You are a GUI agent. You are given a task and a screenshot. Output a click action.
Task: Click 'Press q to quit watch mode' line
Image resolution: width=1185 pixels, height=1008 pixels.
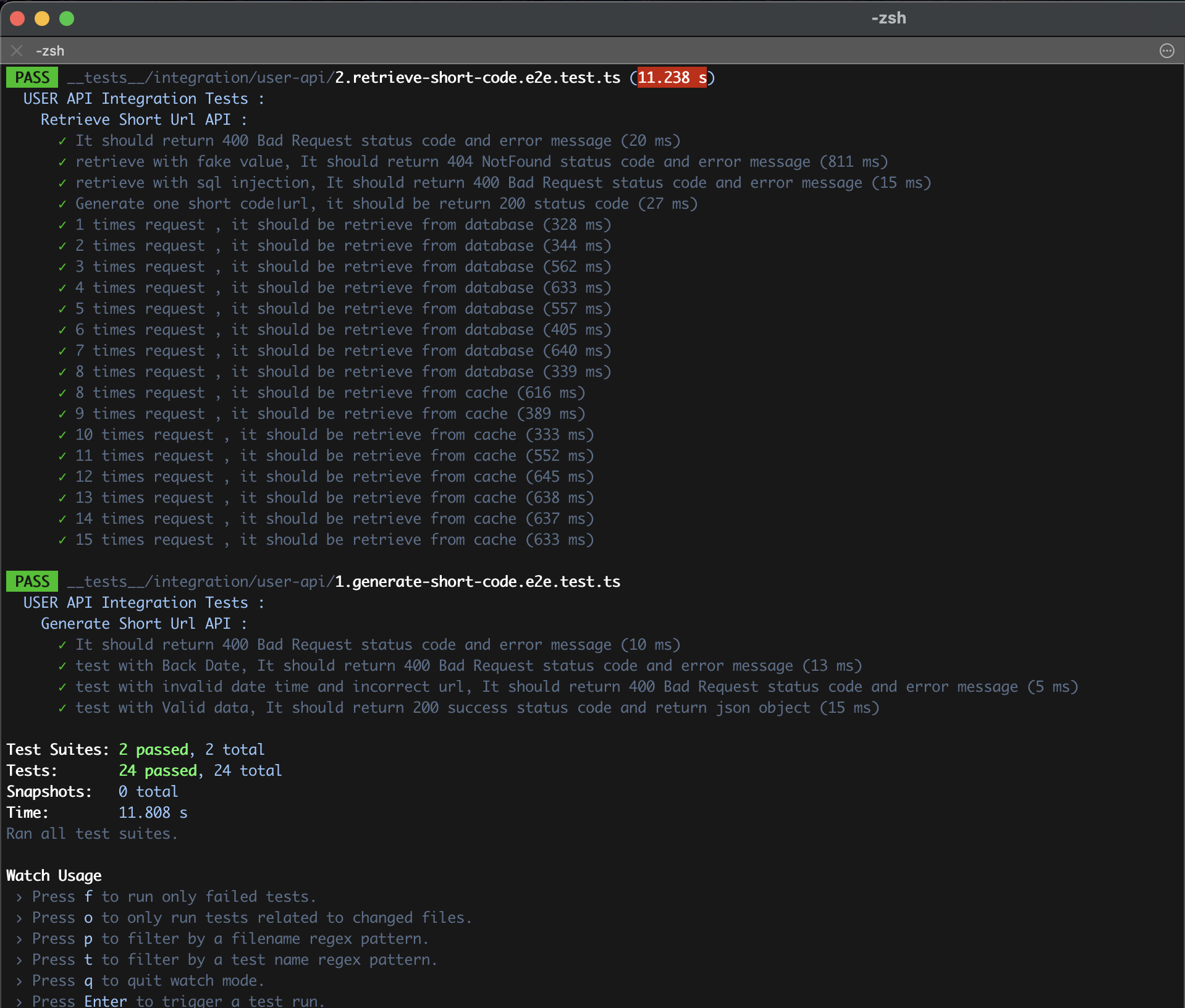140,980
